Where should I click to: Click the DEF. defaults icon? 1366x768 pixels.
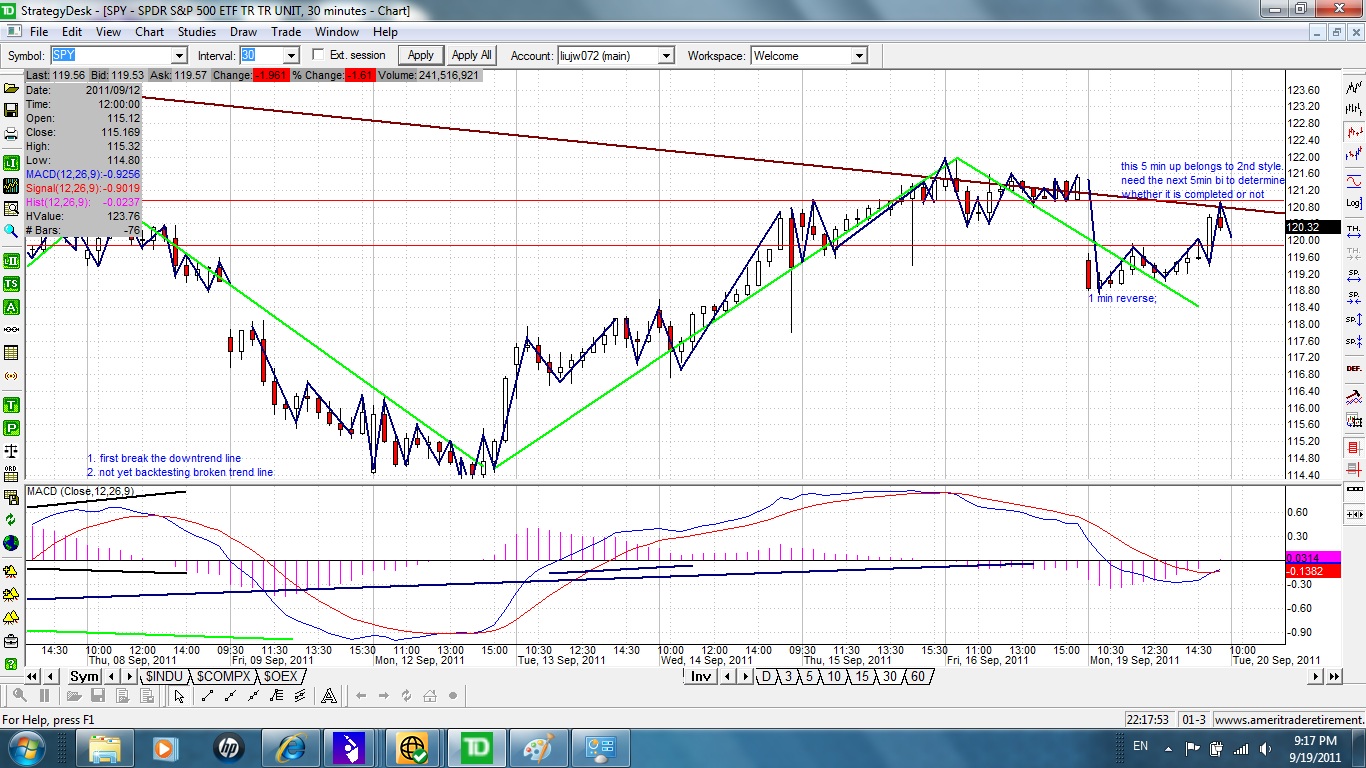point(1354,368)
